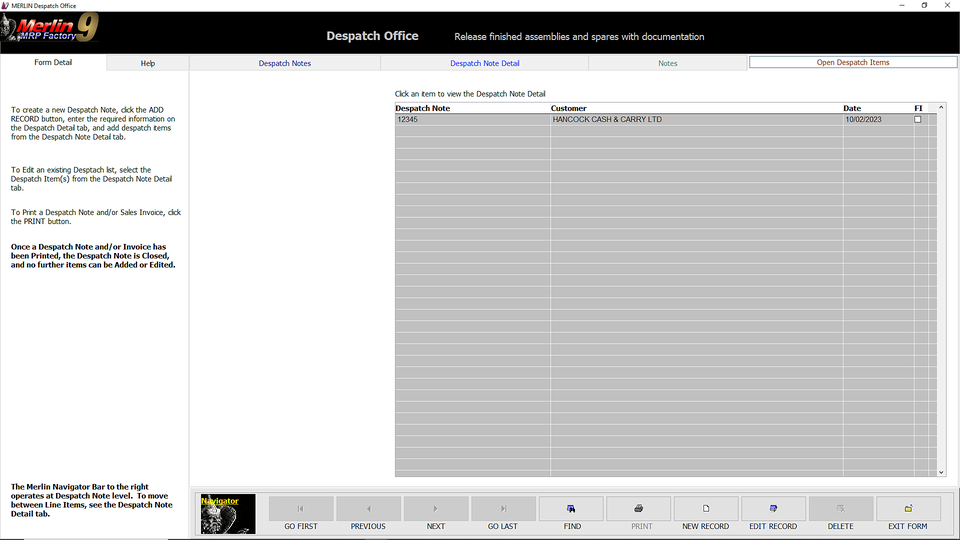Click the Print printer icon
The width and height of the screenshot is (960, 540).
[x=639, y=509]
